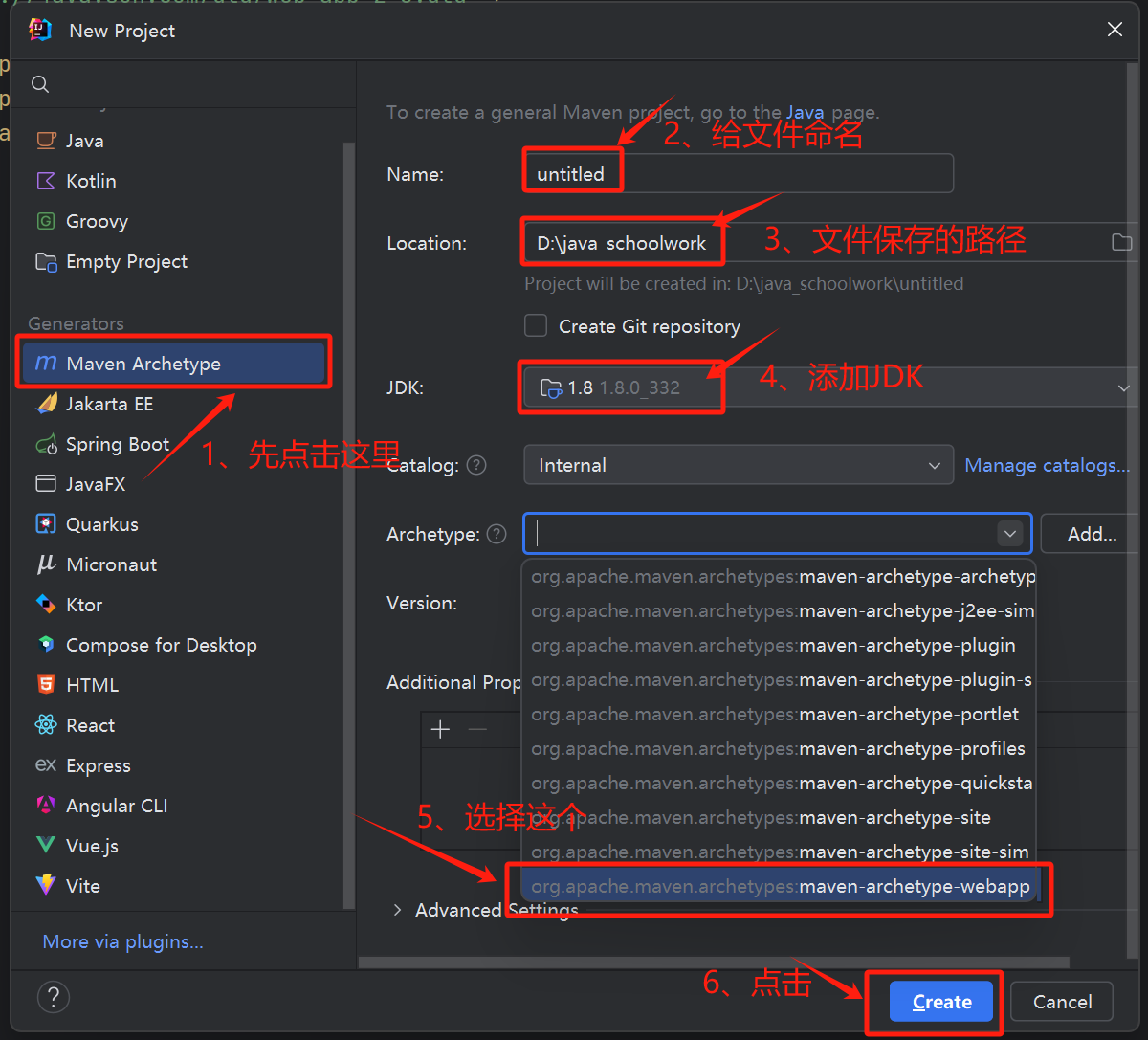Screen dimensions: 1148x1040
Task: Click the Add... archetype button
Action: [1092, 534]
